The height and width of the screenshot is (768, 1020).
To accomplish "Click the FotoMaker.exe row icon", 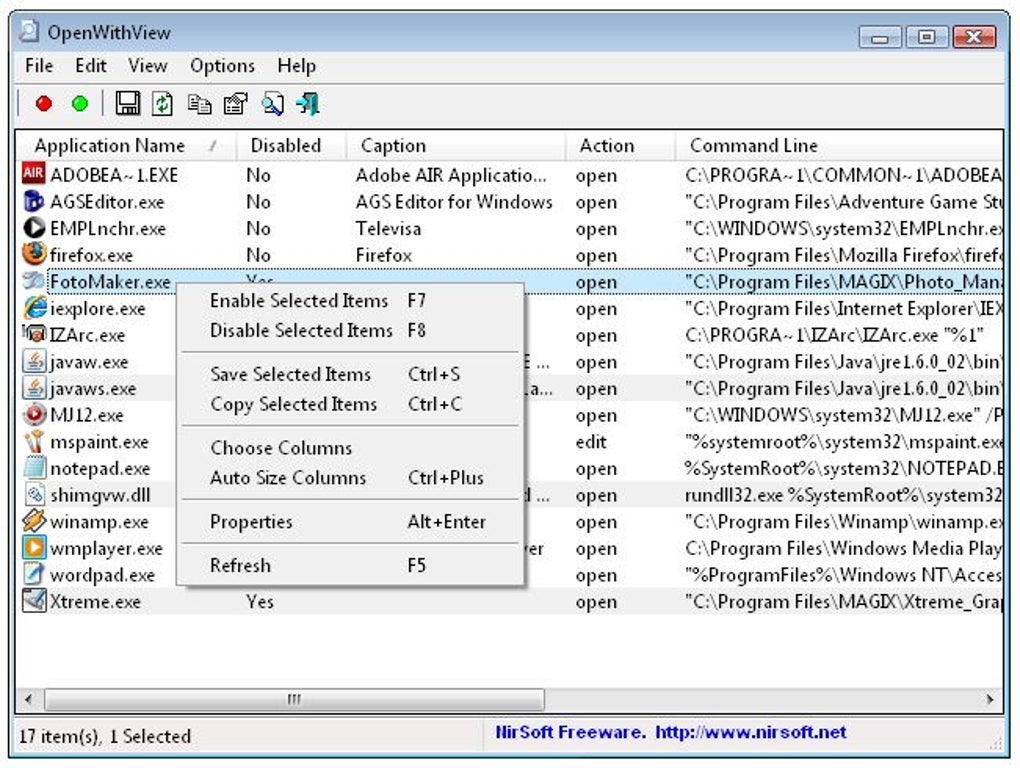I will point(33,281).
